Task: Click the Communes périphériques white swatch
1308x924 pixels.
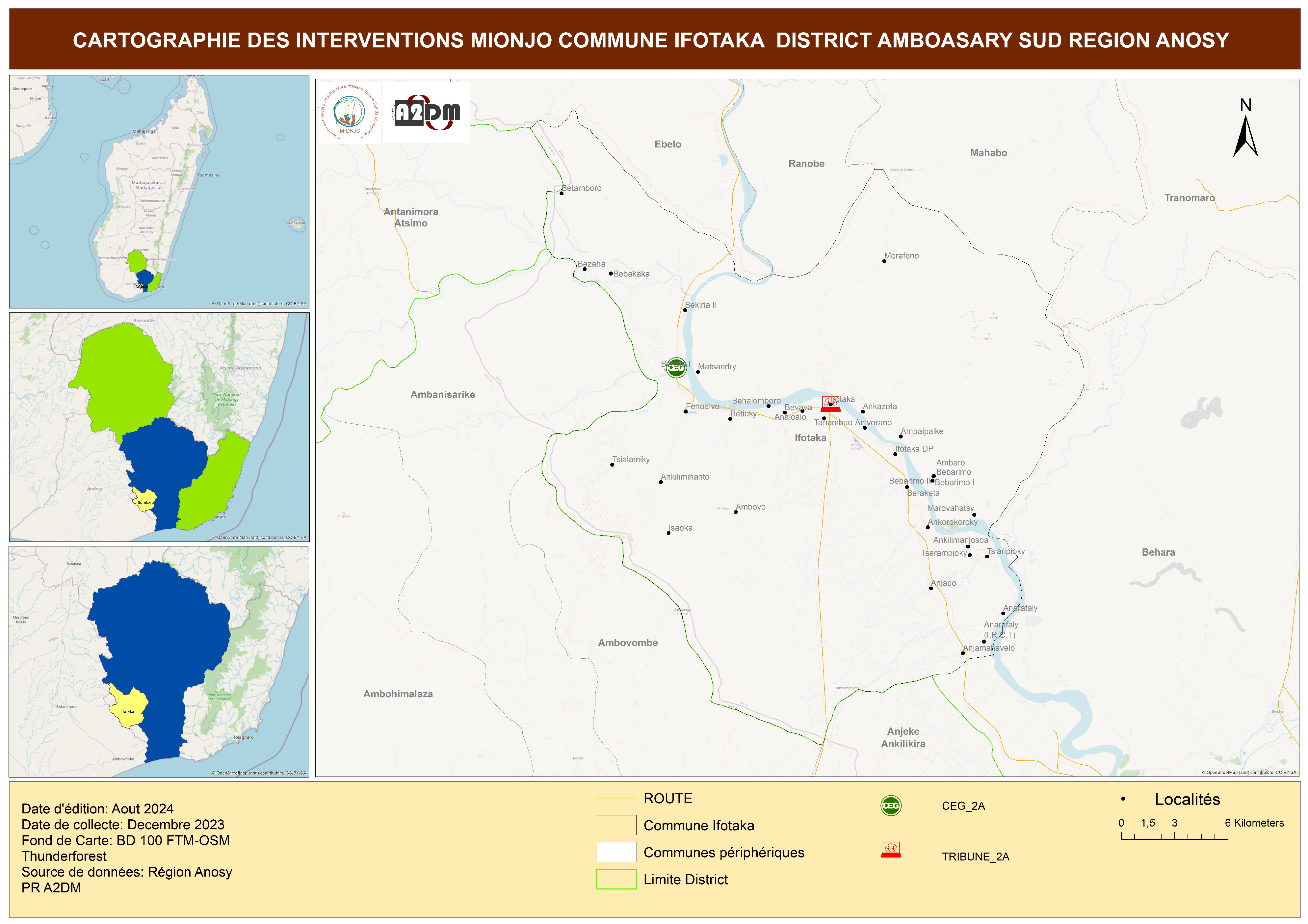Action: (616, 852)
